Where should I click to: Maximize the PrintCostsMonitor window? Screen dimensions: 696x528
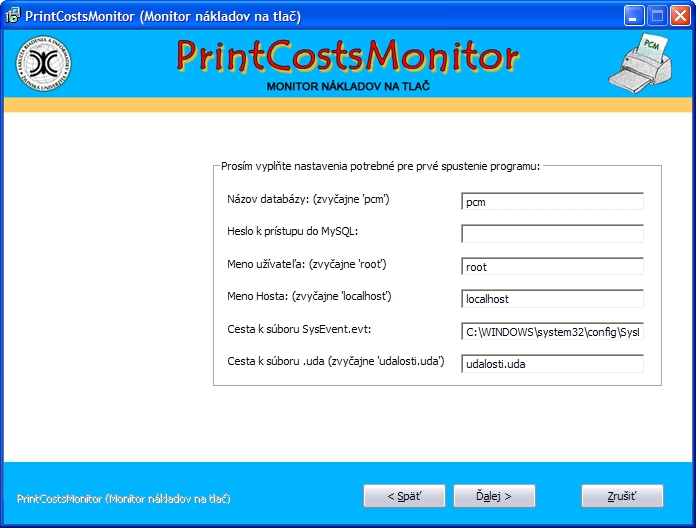657,15
